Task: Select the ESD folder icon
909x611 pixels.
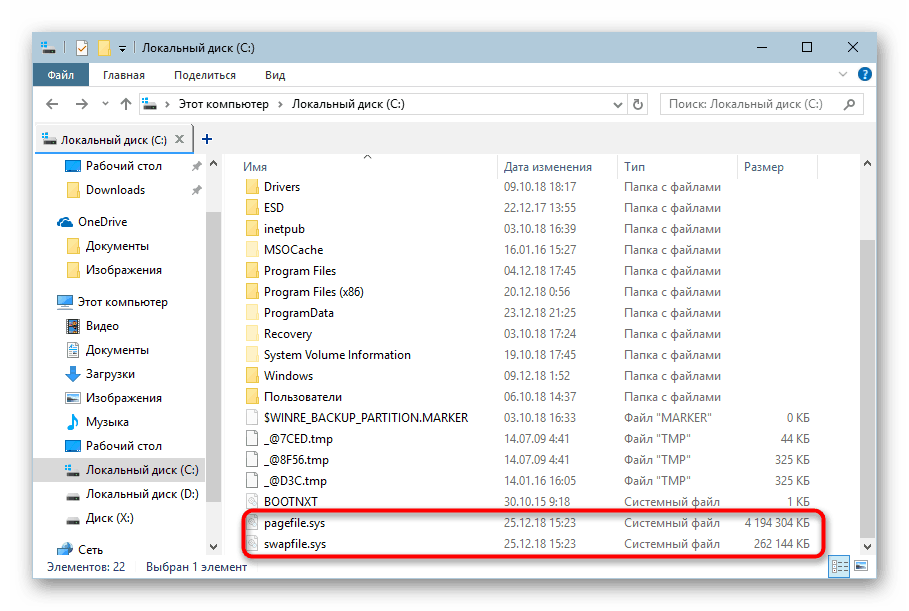Action: click(252, 208)
